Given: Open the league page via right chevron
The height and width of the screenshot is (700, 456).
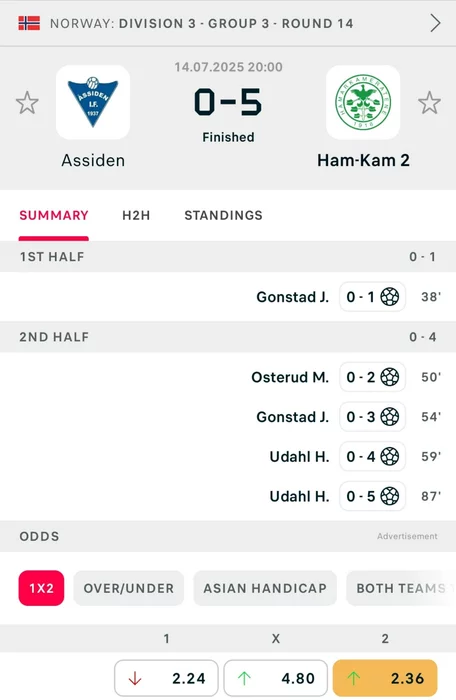Looking at the screenshot, I should (x=435, y=23).
